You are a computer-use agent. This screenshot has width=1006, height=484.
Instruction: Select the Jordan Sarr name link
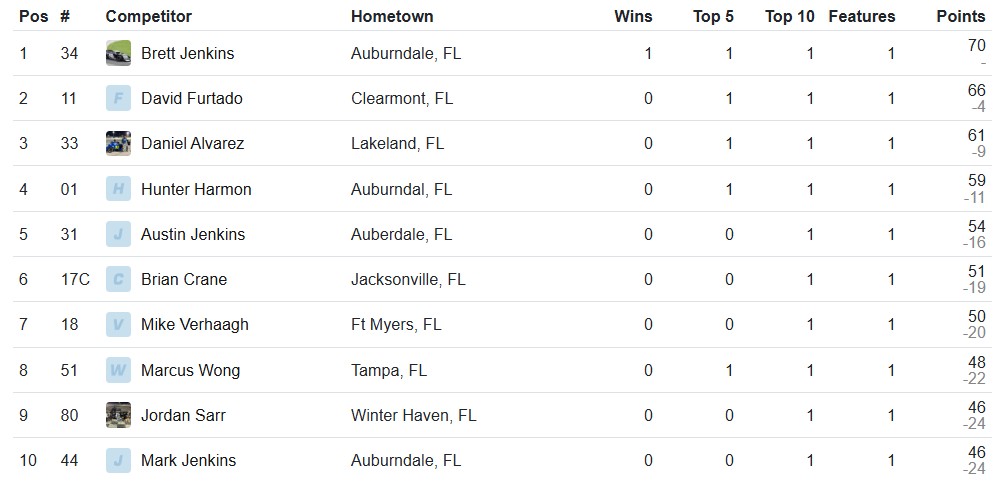point(183,415)
